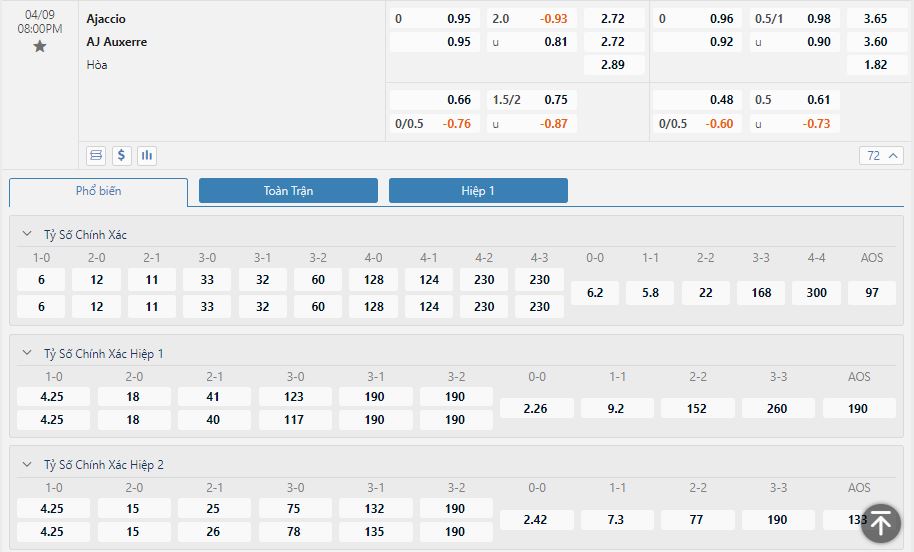
Task: Choose full-match 1-1 correct score 5.8
Action: coord(651,293)
